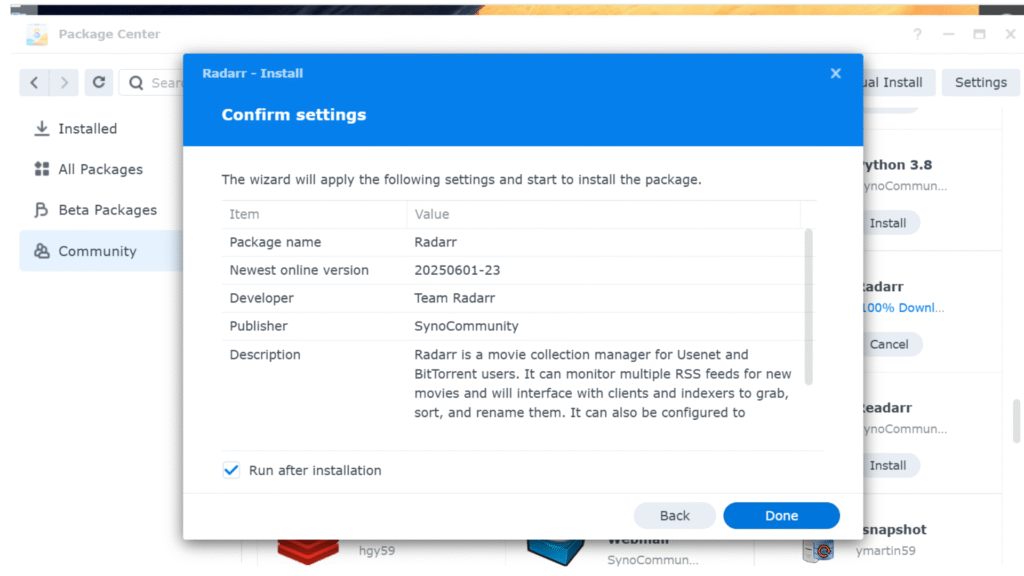Select the Community sidebar item
This screenshot has width=1024, height=576.
click(x=97, y=251)
